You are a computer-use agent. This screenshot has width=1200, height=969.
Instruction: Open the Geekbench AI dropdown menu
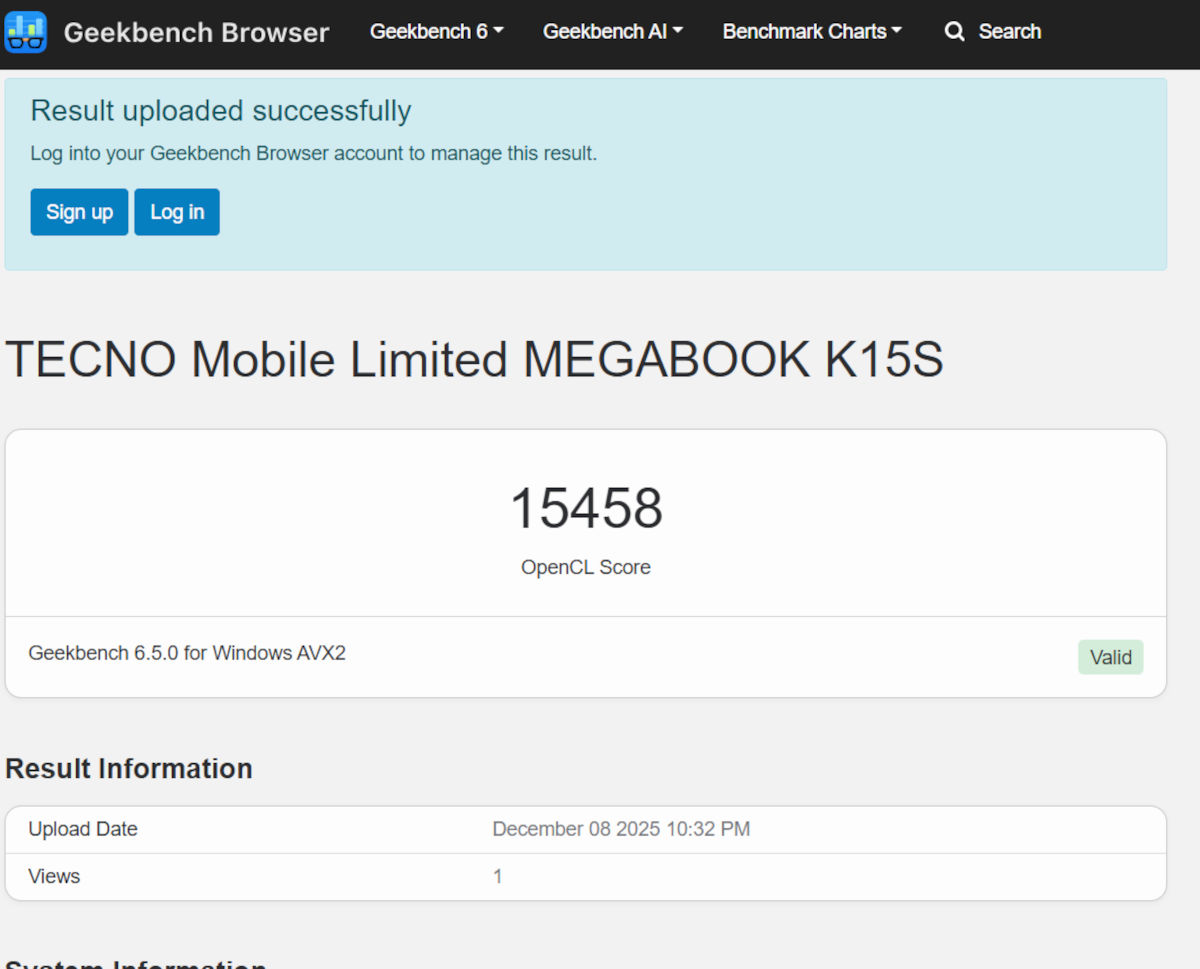(612, 31)
